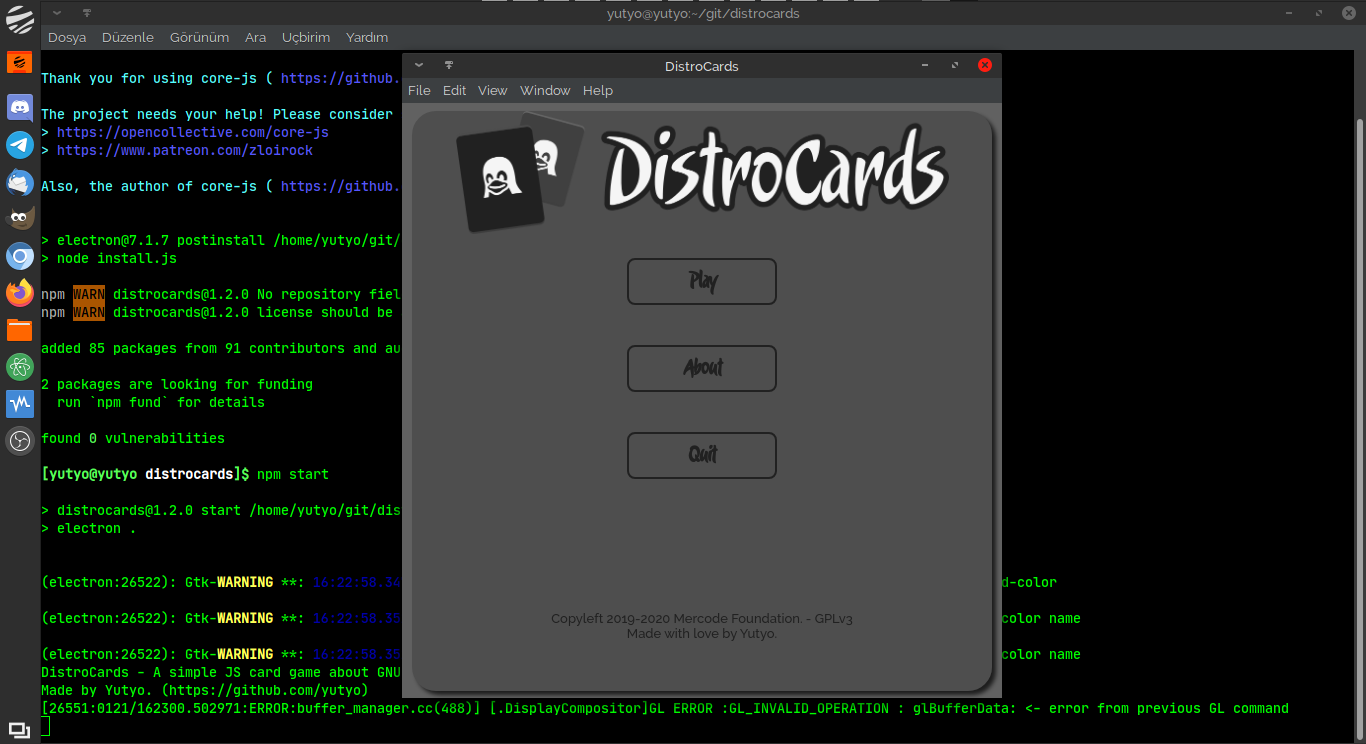1366x744 pixels.
Task: Open the Dosya menu in terminal
Action: pyautogui.click(x=67, y=37)
